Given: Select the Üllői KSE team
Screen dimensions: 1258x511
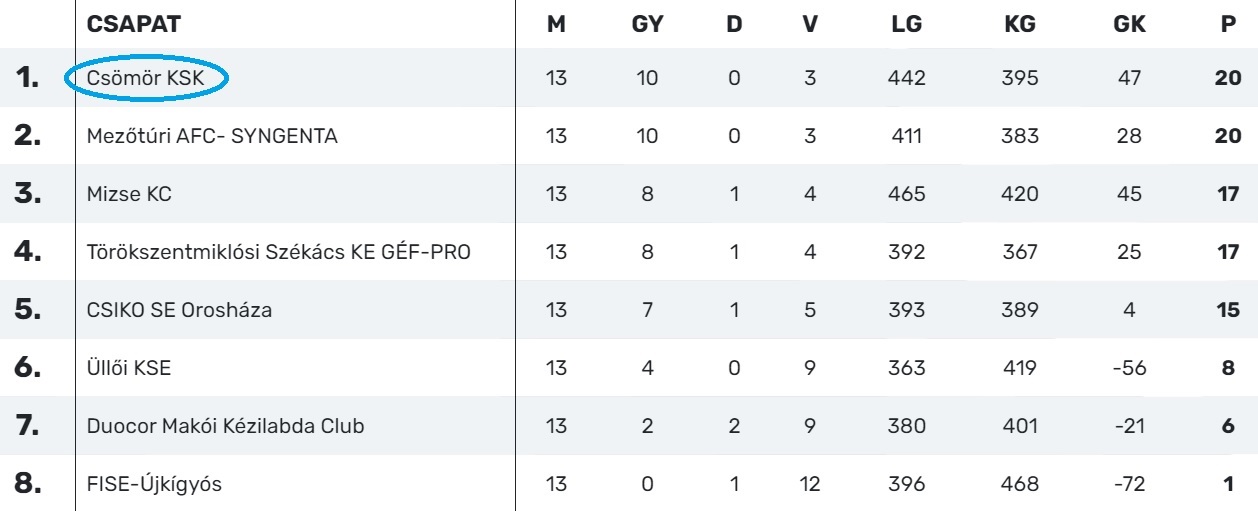Looking at the screenshot, I should (x=130, y=369).
